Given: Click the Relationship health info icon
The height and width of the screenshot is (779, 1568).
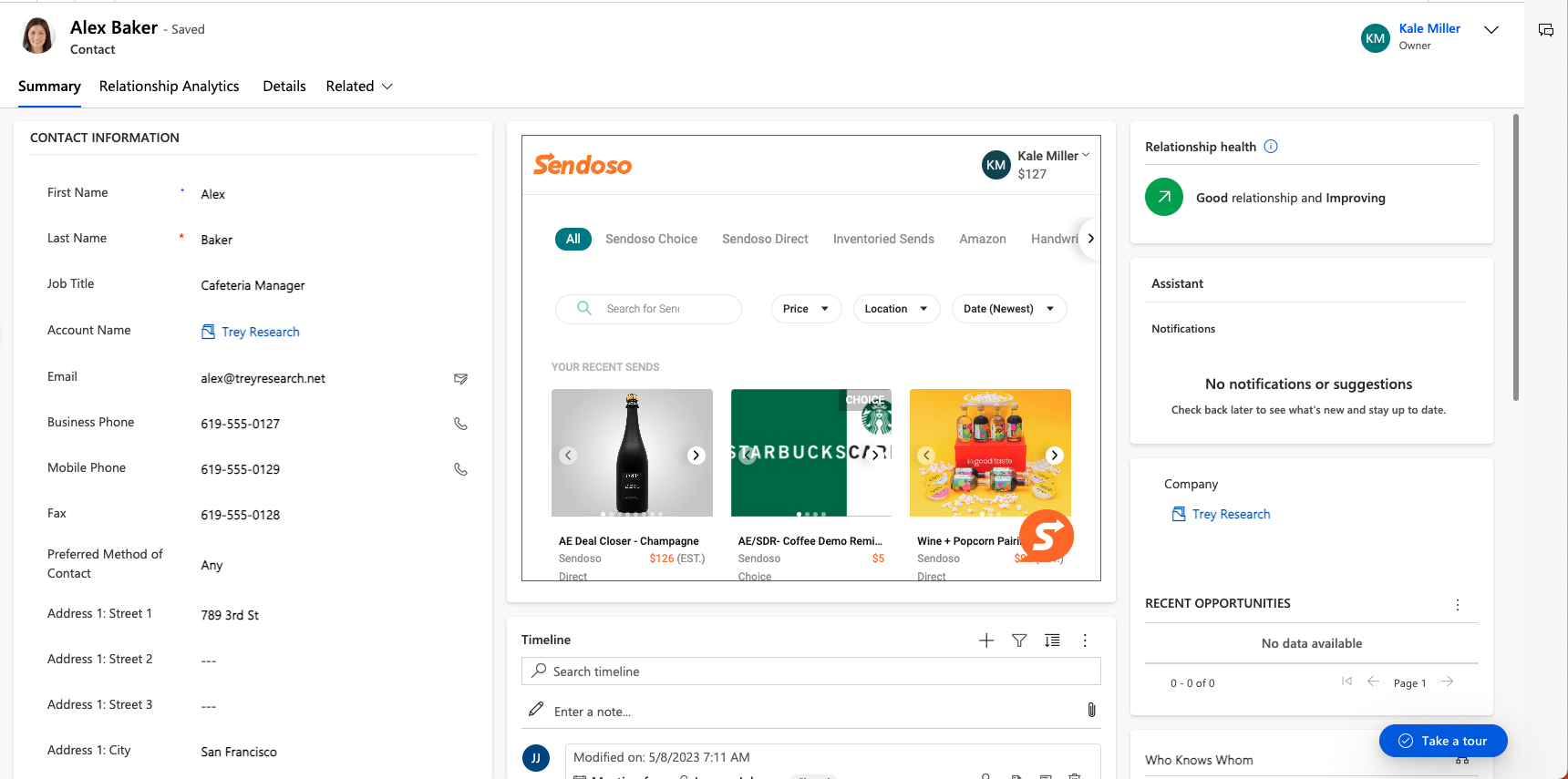Looking at the screenshot, I should [x=1271, y=147].
